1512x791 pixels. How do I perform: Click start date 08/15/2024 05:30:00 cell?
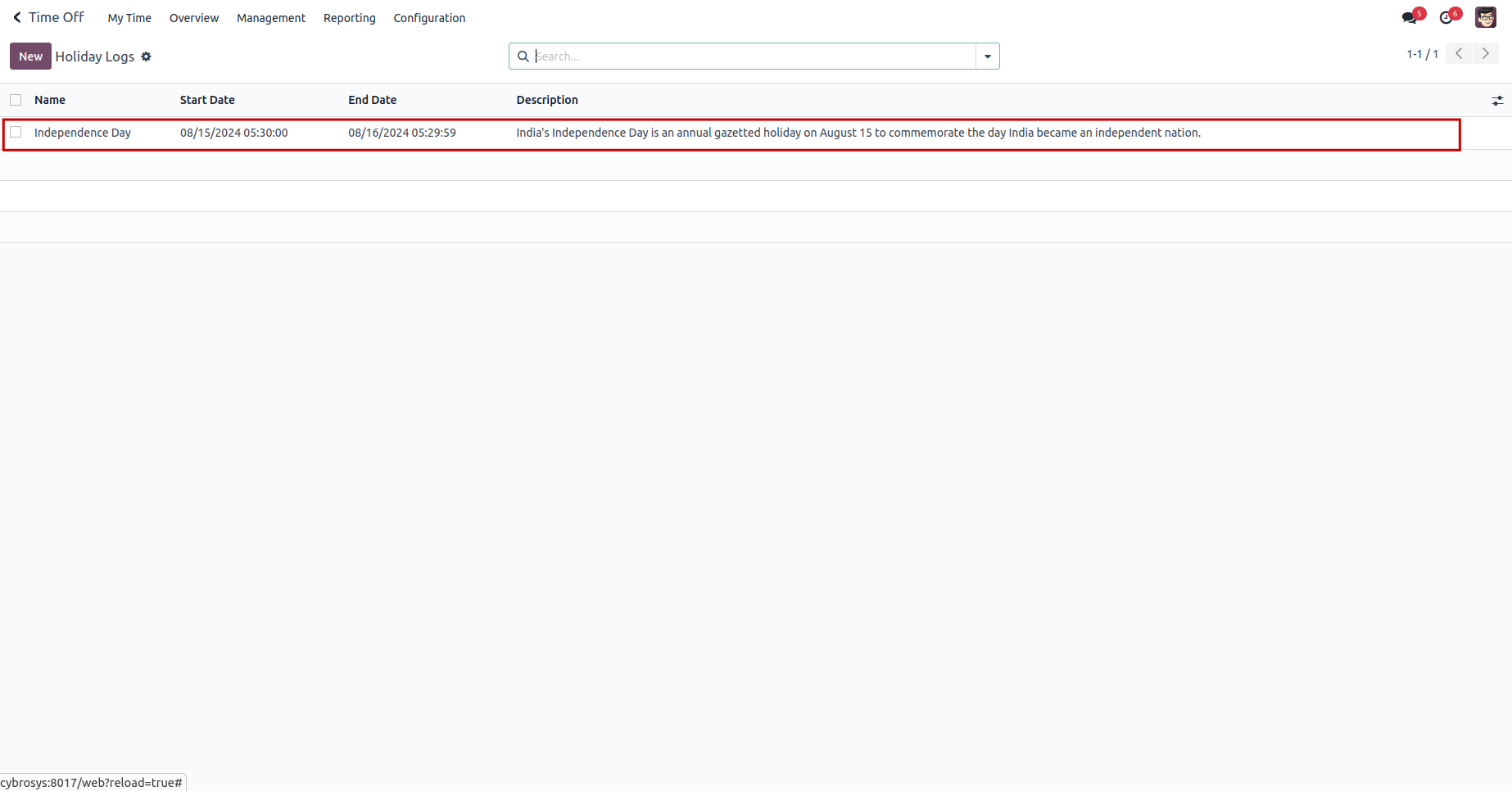click(234, 133)
